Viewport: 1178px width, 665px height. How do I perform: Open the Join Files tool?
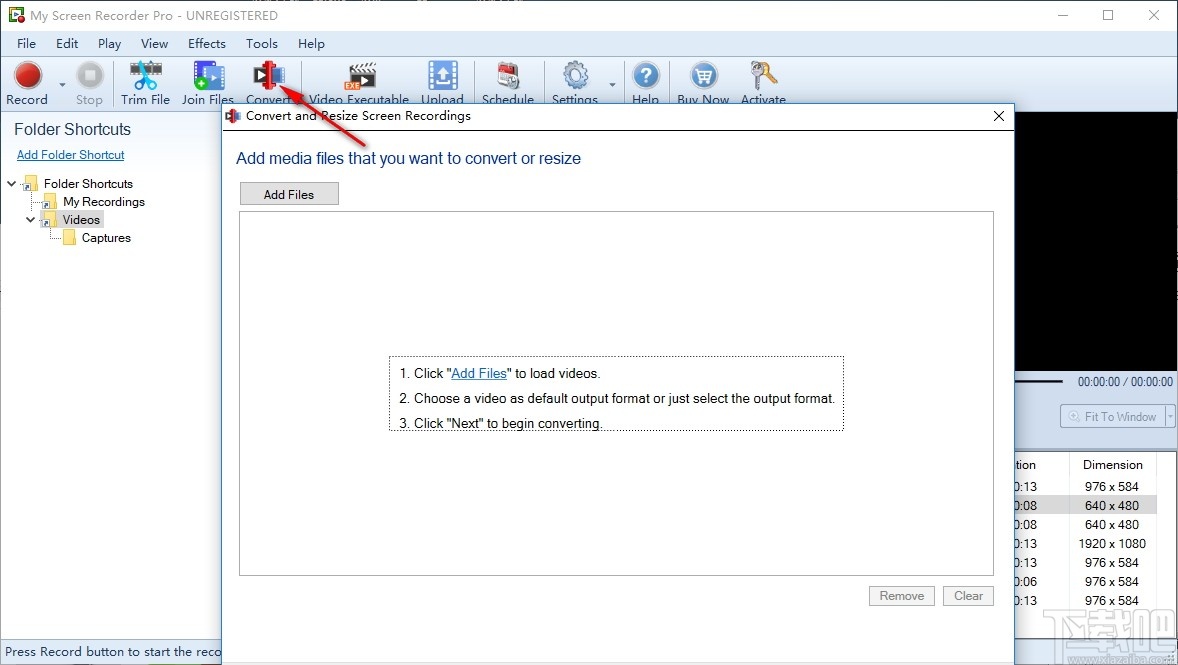click(x=208, y=83)
